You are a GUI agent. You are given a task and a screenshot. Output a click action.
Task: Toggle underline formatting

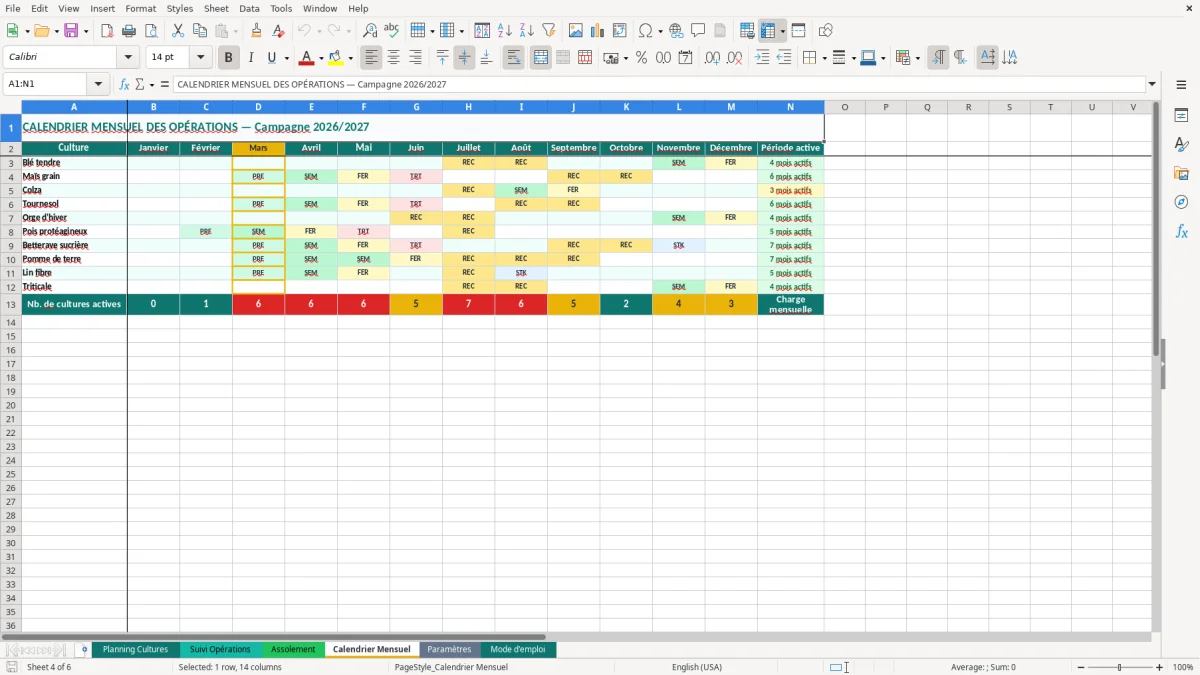point(271,58)
